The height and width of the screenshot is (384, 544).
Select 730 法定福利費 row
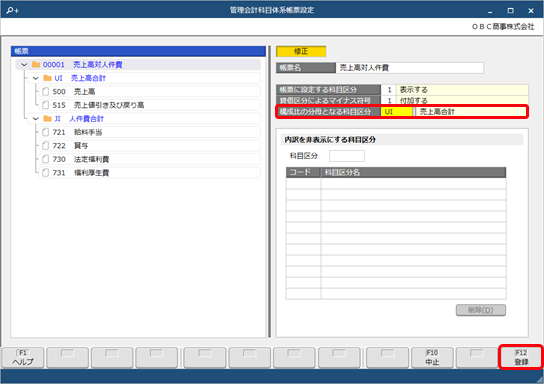(149, 159)
